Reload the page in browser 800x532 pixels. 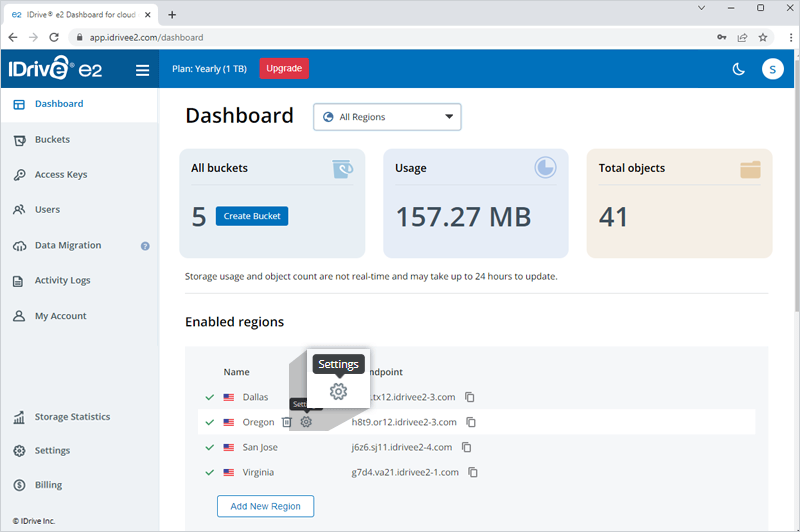click(x=54, y=37)
